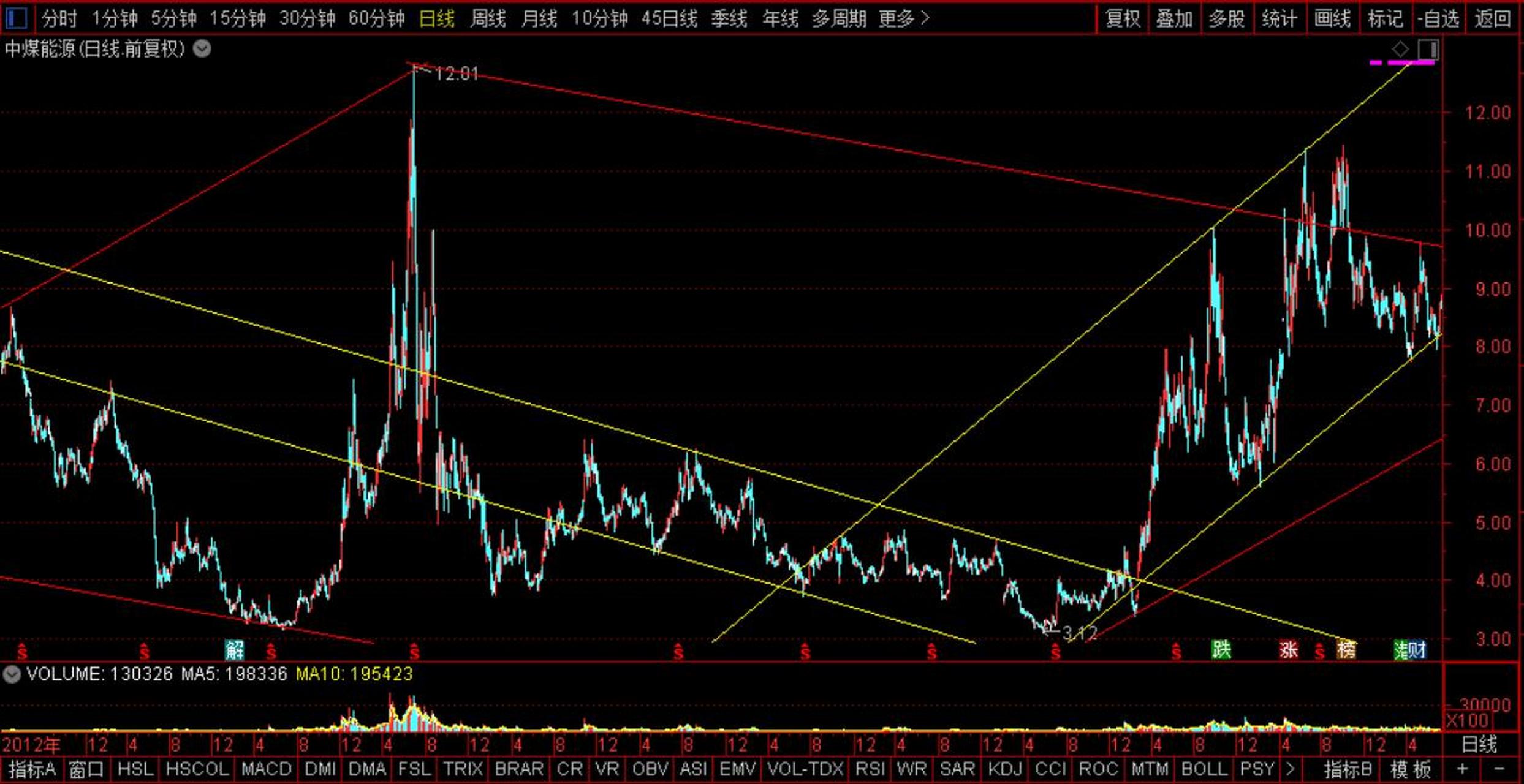Click the 12.01 high price label

(456, 74)
